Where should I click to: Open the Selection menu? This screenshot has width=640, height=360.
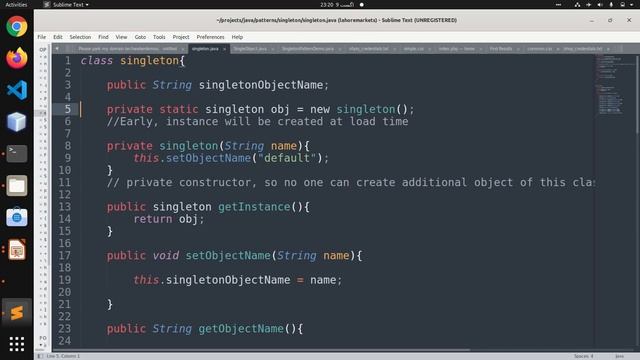(80, 37)
